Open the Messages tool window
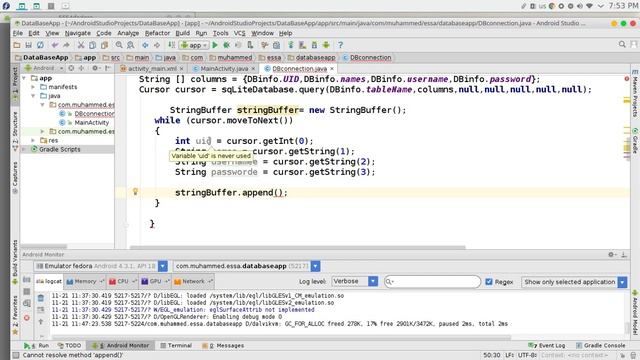Image resolution: width=640 pixels, height=360 pixels. (223, 345)
